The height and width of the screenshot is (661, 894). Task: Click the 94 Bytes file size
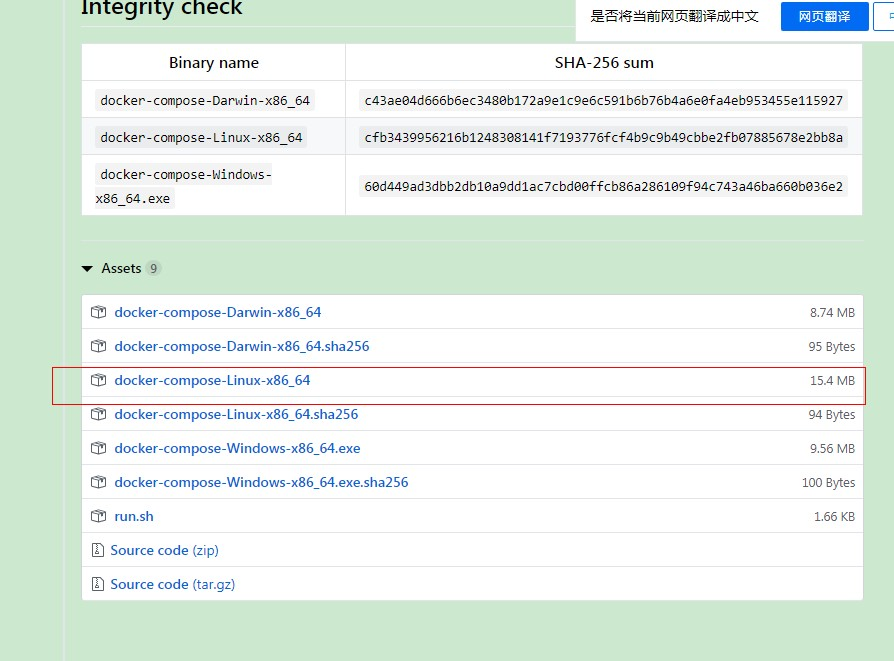(832, 415)
